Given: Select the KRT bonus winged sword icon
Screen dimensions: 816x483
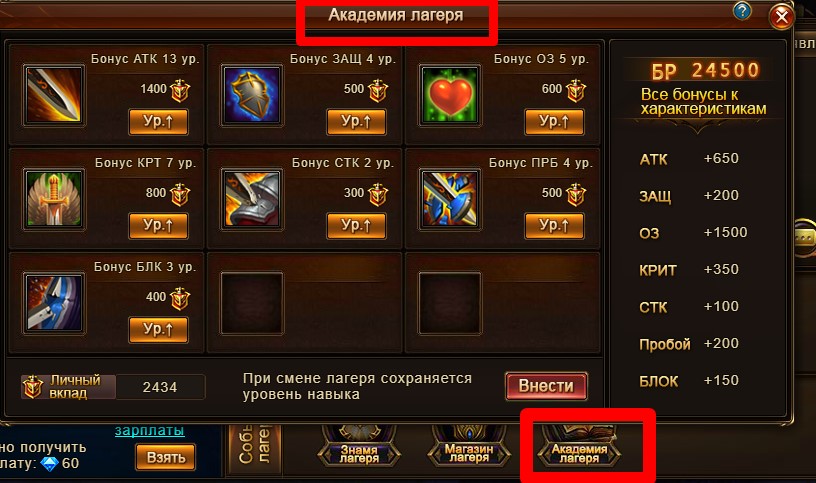Looking at the screenshot, I should click(x=54, y=199).
